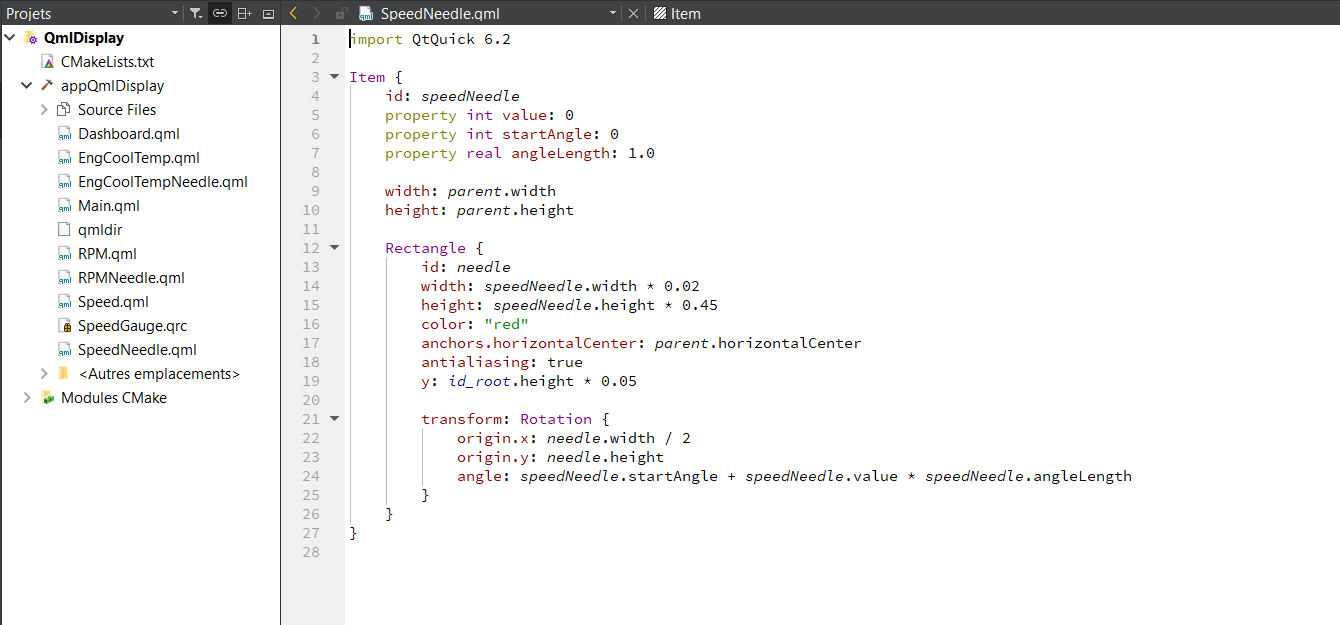The width and height of the screenshot is (1340, 625).
Task: Select the Autres emplacements entry
Action: point(159,374)
